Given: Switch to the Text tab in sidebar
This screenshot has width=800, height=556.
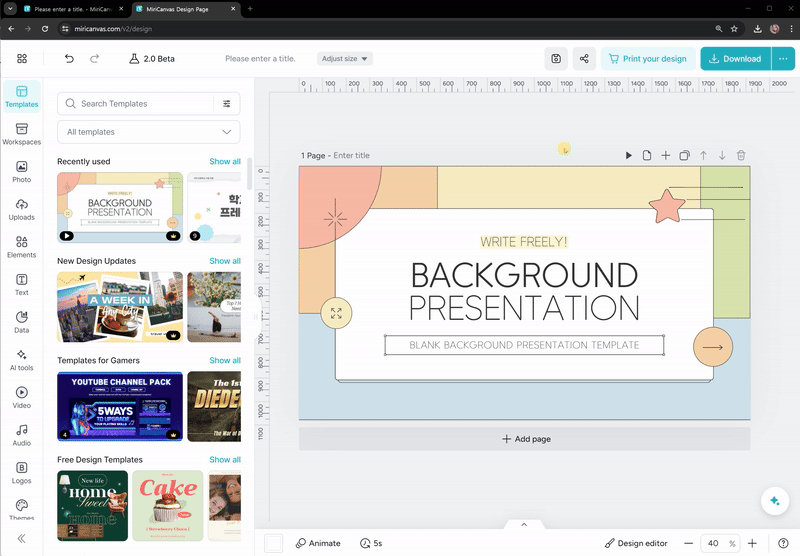Looking at the screenshot, I should (21, 284).
